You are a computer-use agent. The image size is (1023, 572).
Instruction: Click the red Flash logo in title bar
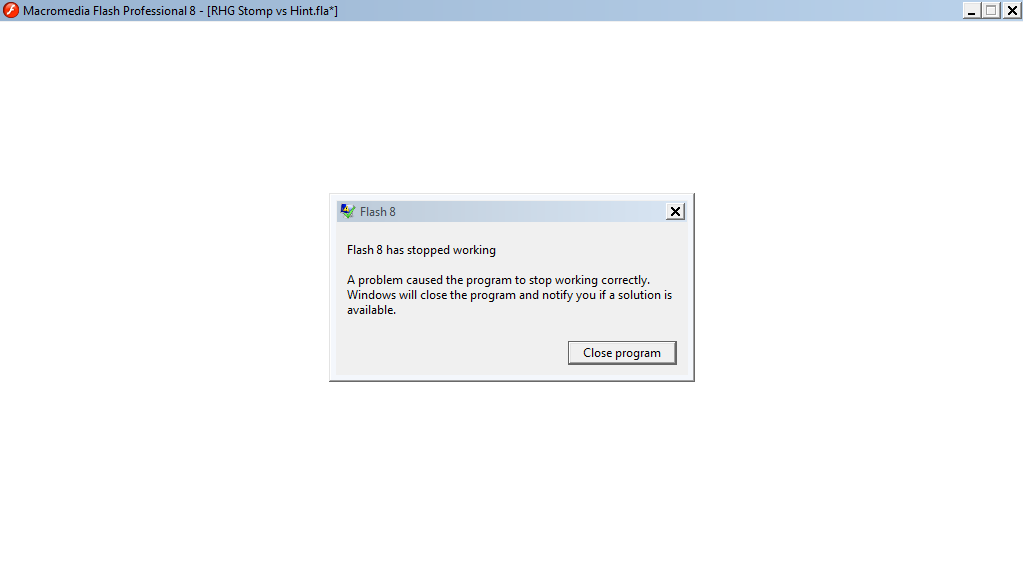(x=10, y=10)
